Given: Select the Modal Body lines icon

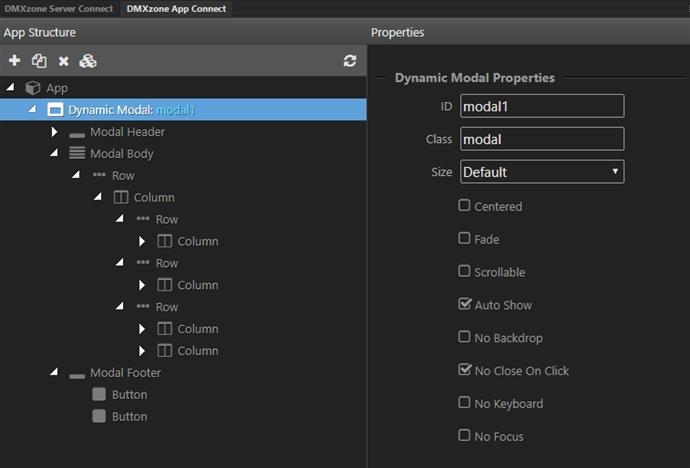Looking at the screenshot, I should click(77, 153).
